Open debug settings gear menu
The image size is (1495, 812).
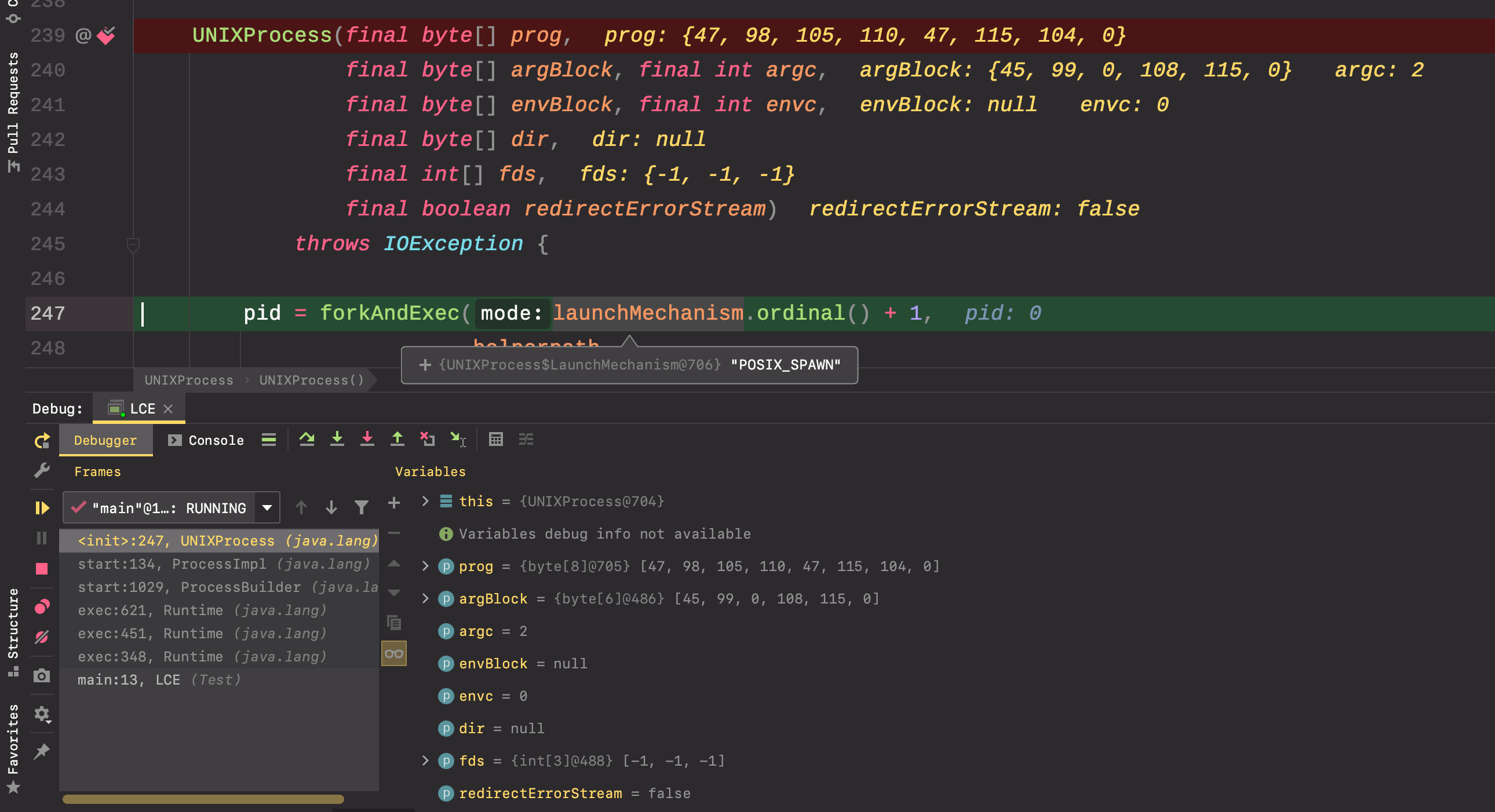point(42,714)
